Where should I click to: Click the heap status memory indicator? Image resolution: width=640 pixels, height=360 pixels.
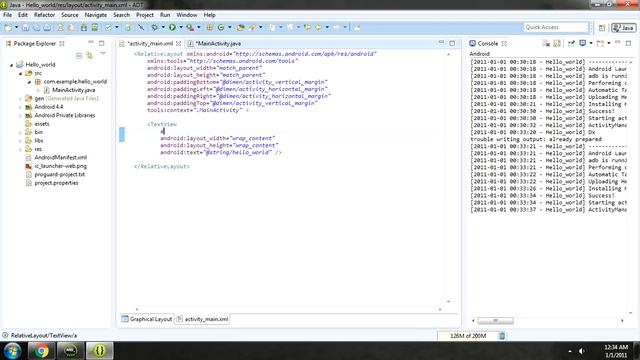467,336
